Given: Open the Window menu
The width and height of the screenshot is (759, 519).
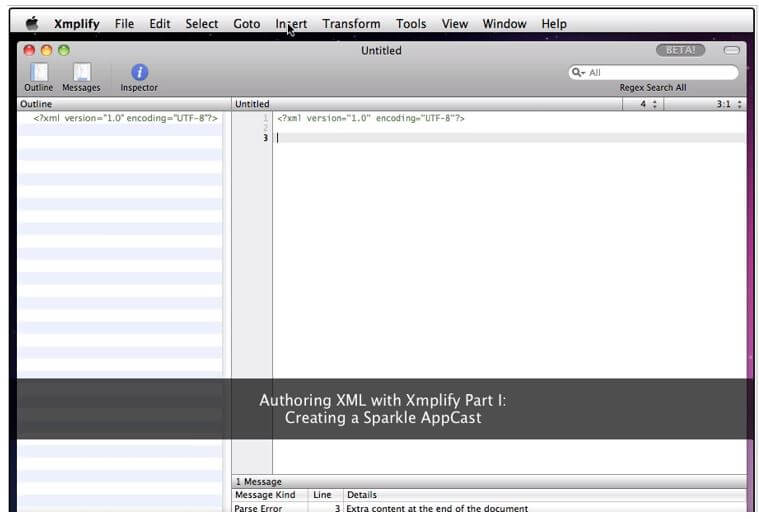Looking at the screenshot, I should (x=504, y=24).
